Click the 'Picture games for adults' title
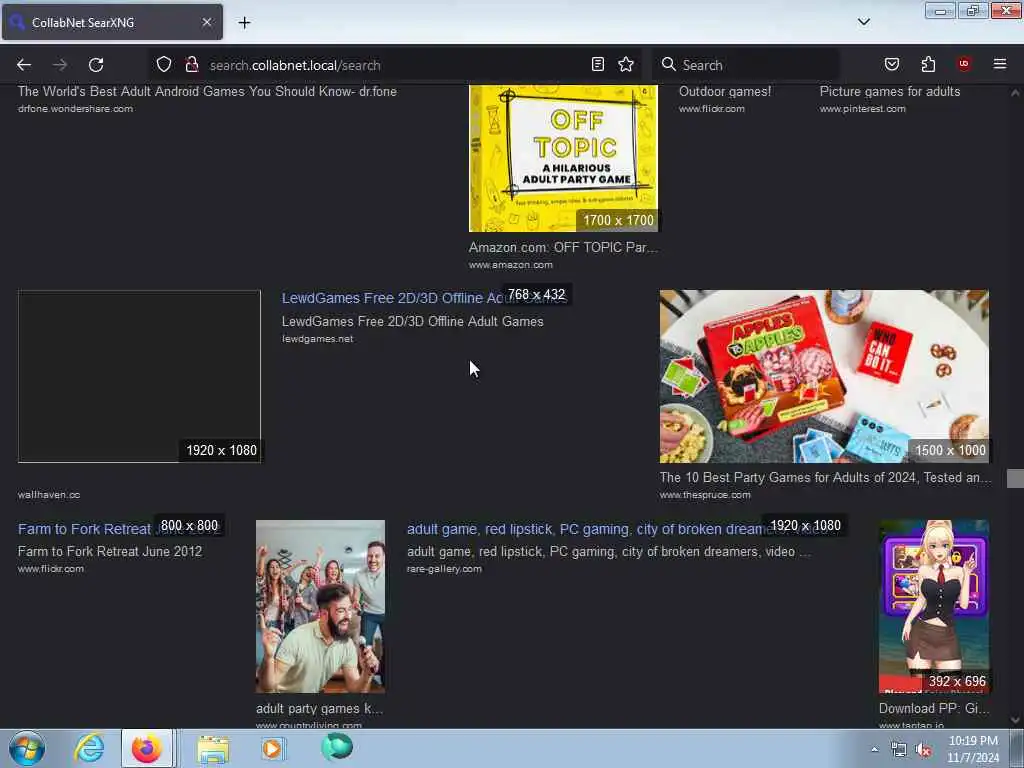 (889, 91)
